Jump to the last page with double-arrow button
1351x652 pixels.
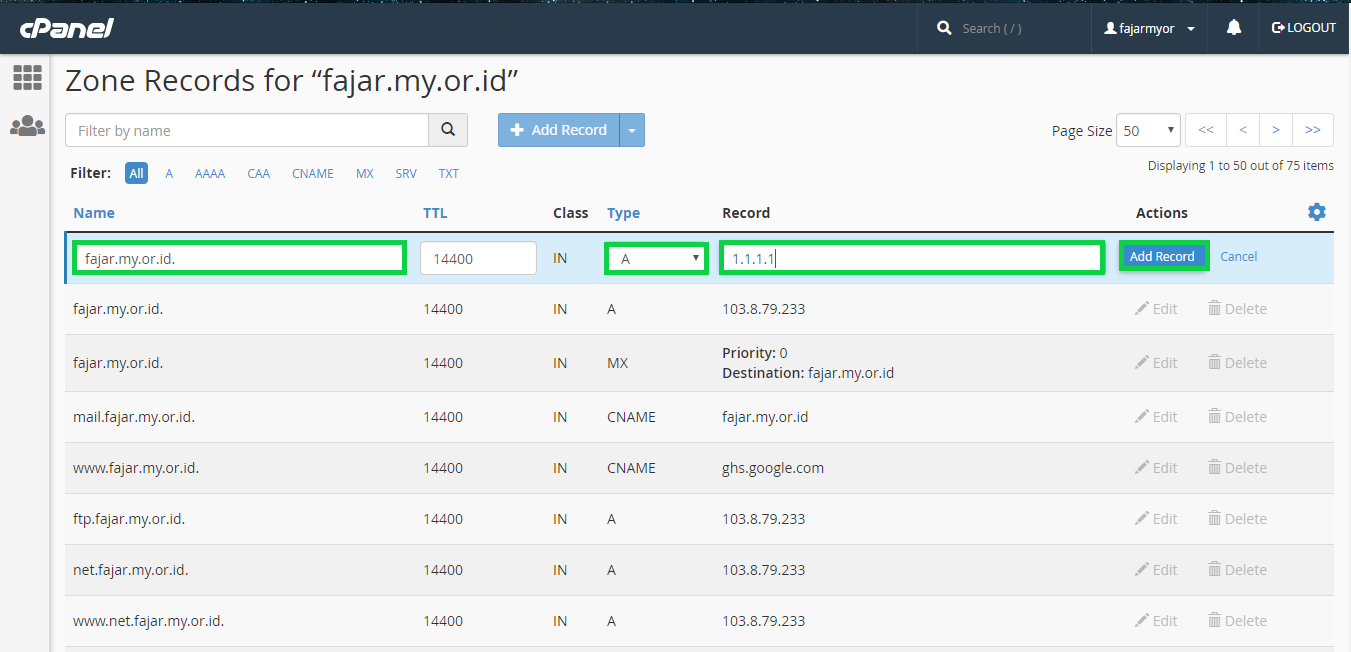1312,130
